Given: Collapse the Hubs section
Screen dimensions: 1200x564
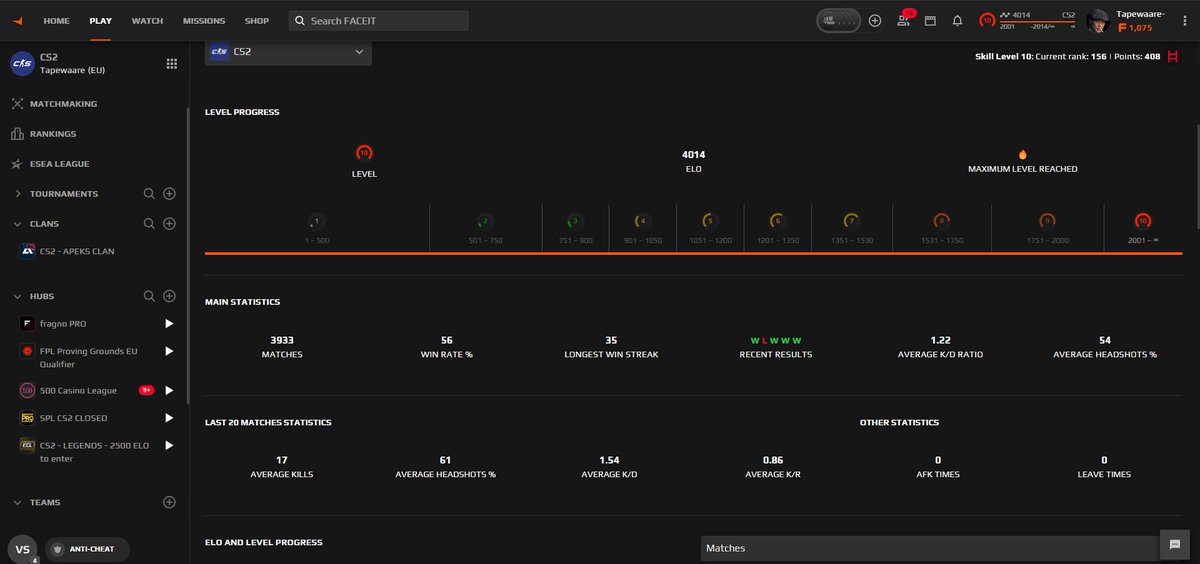Looking at the screenshot, I should [x=18, y=296].
